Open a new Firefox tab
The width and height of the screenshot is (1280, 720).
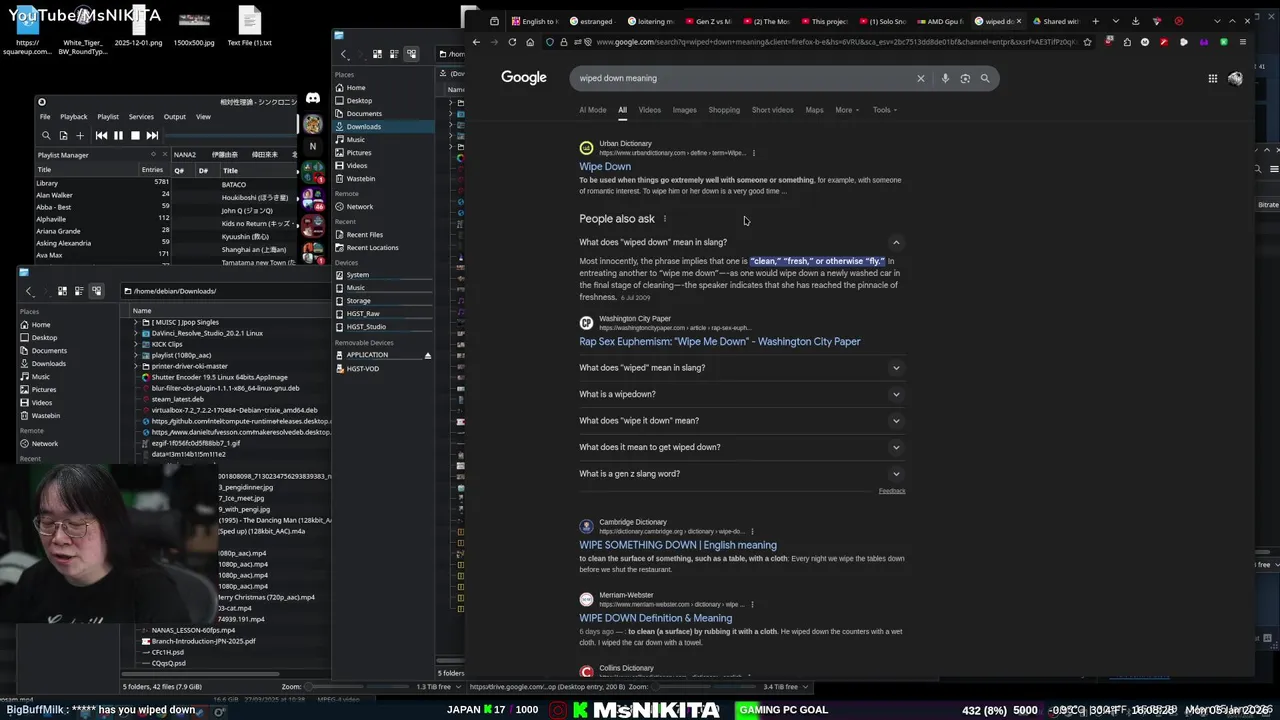coord(1095,21)
